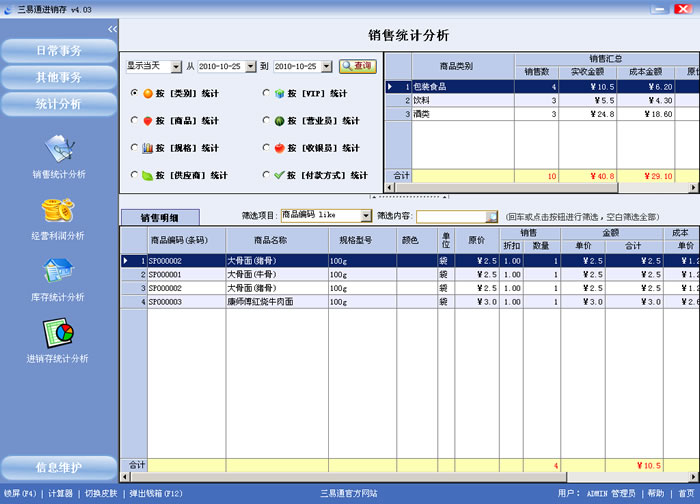Click the 规格型号 column header
Screen dimensions: 700x504
(x=362, y=240)
